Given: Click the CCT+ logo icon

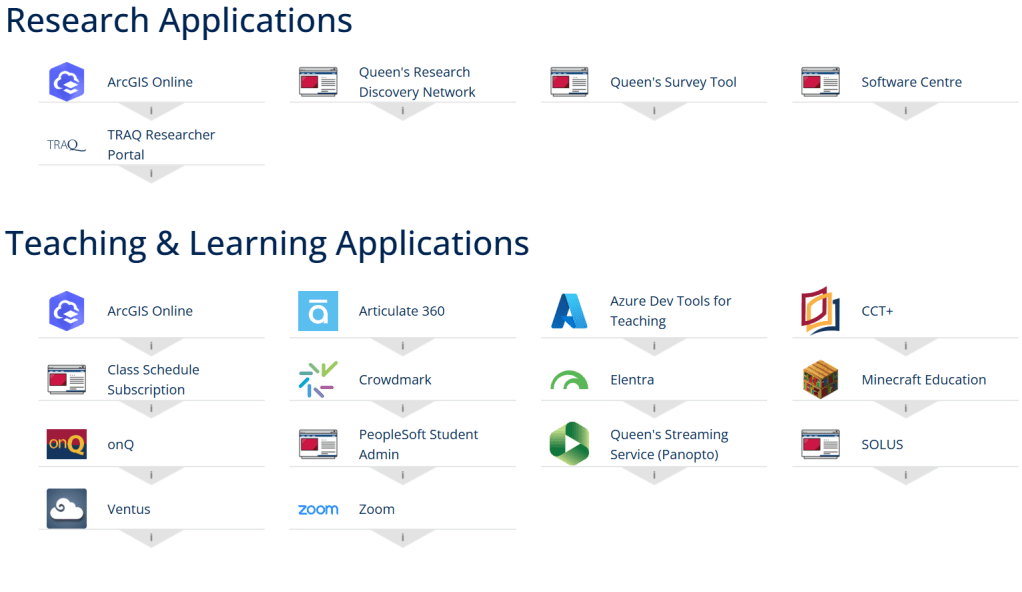Looking at the screenshot, I should tap(820, 311).
